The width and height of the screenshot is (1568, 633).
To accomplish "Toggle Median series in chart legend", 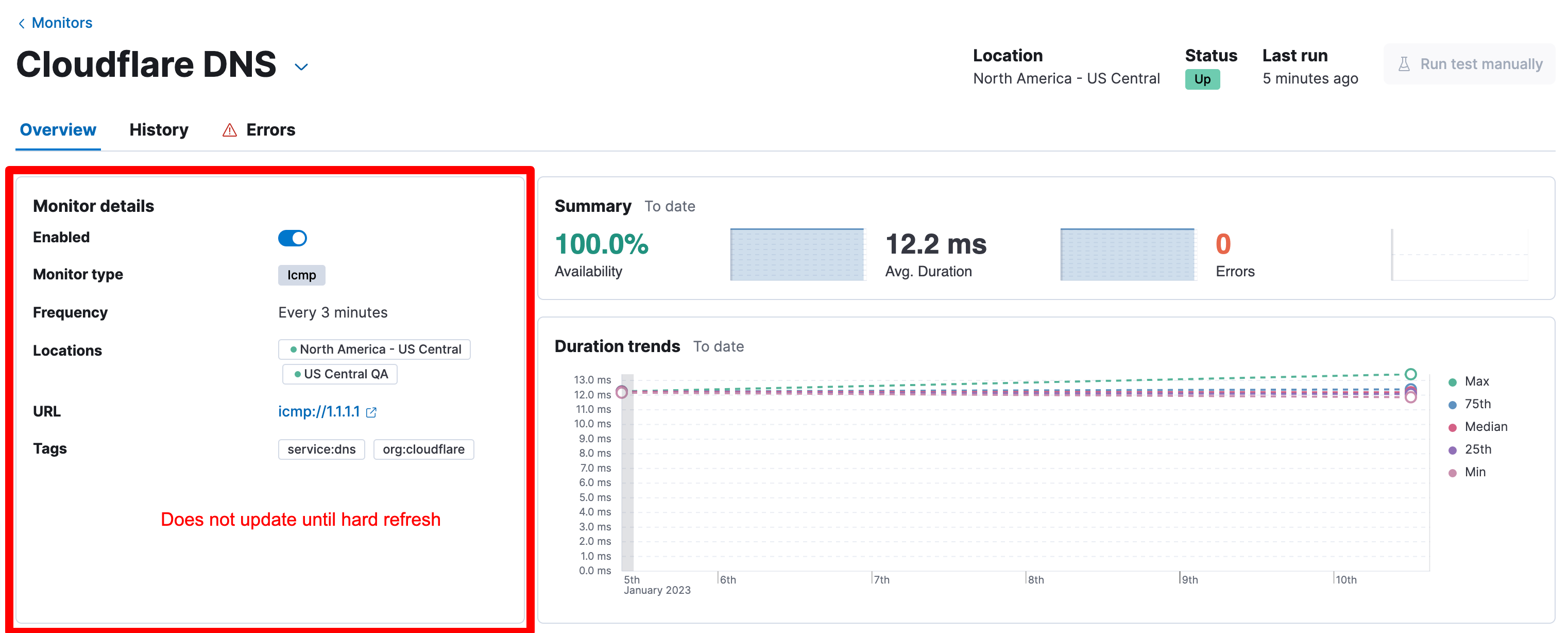I will 1485,426.
